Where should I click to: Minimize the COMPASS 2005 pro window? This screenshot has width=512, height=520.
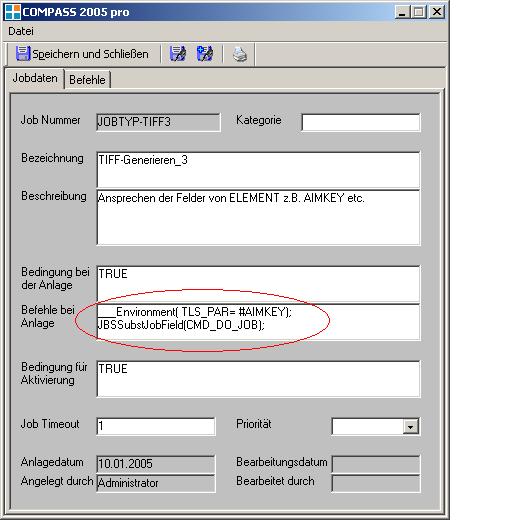coord(402,12)
